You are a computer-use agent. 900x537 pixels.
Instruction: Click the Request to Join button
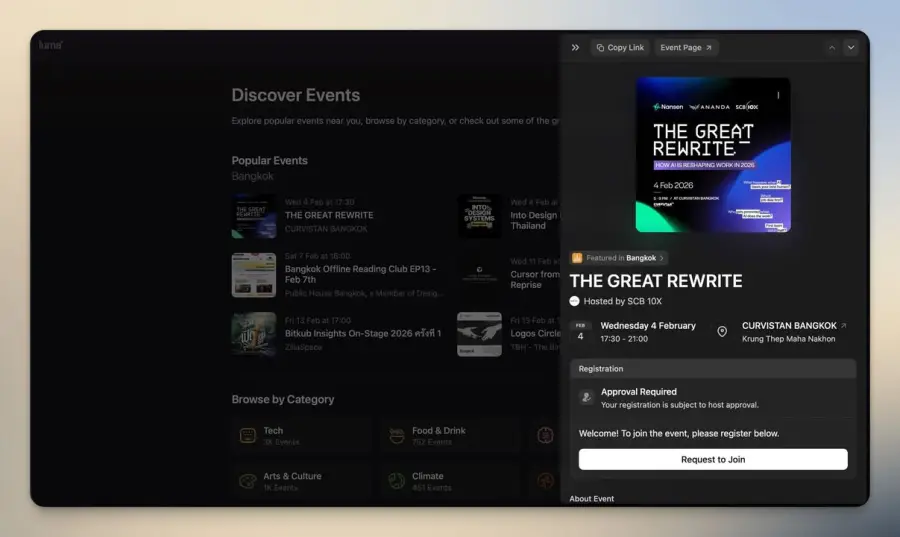click(x=713, y=460)
